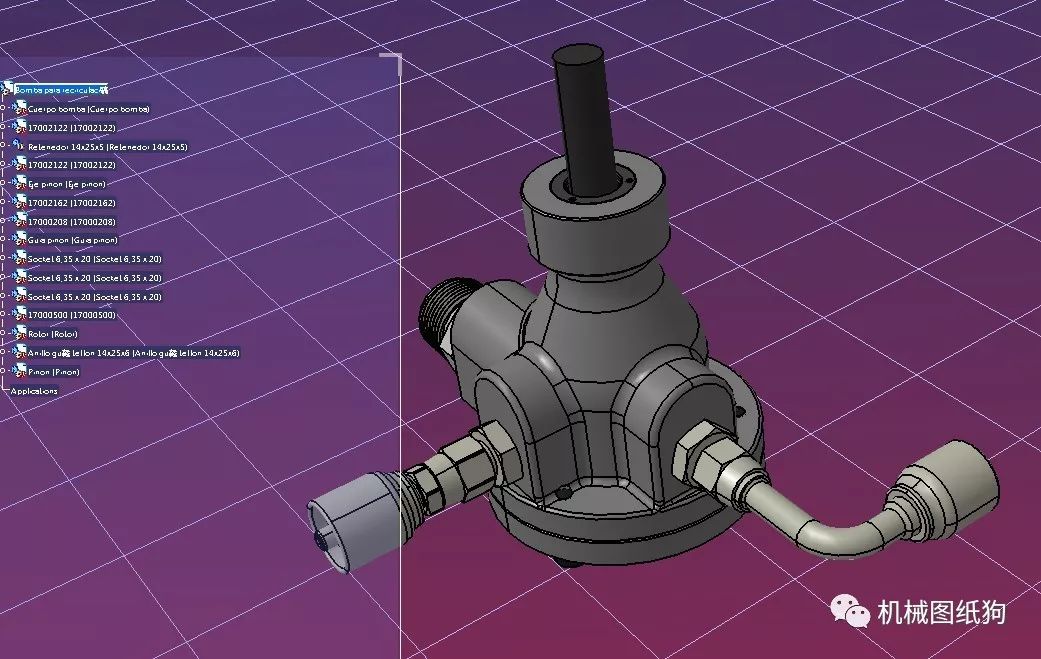Select the Applications node in tree

[34, 391]
